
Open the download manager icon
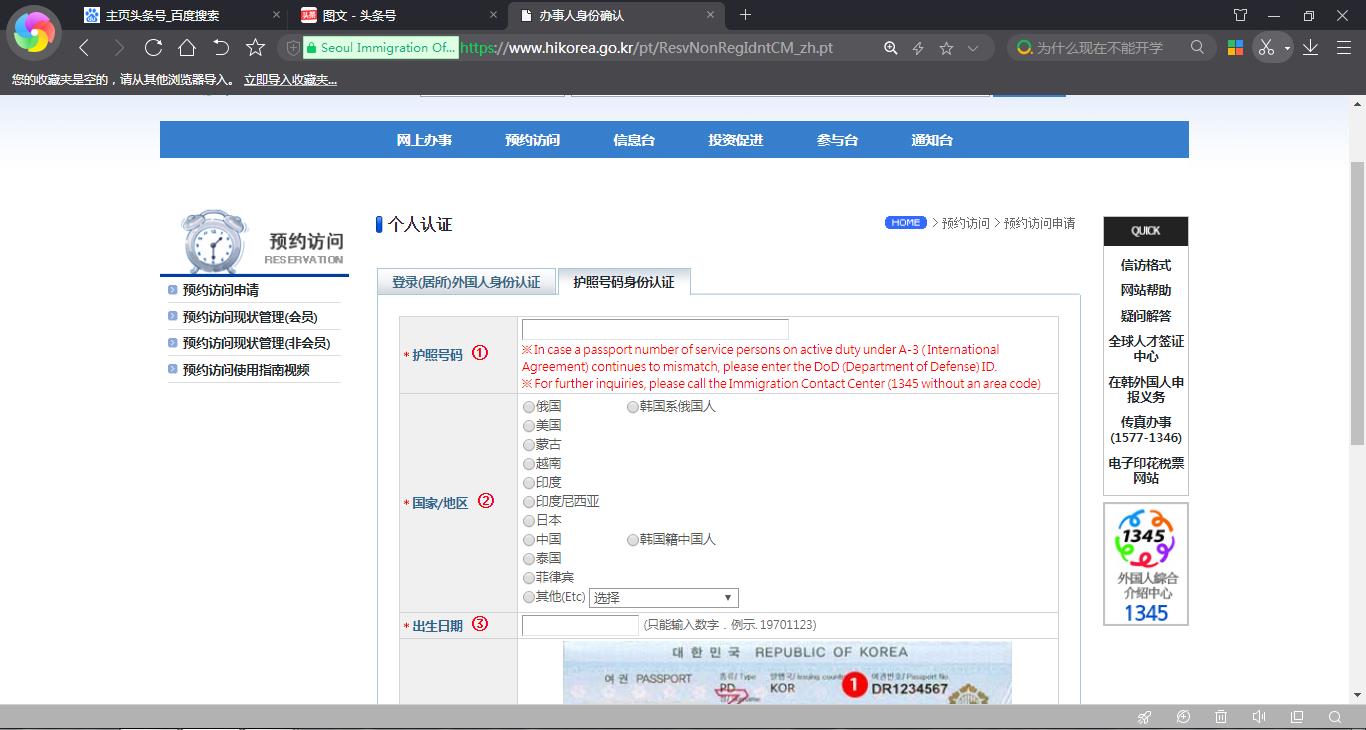pos(1310,47)
